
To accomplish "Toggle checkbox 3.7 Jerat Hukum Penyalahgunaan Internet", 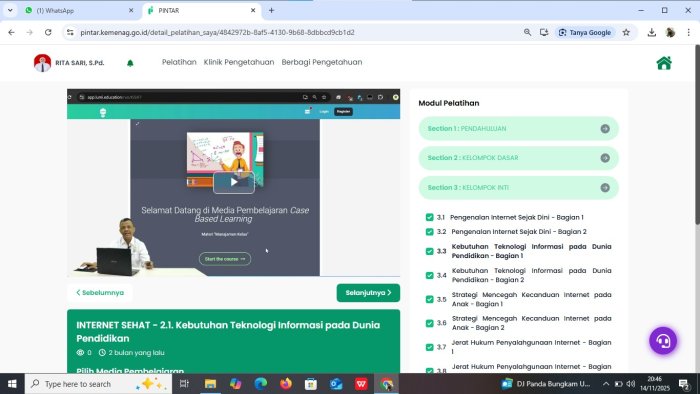I will click(x=429, y=347).
